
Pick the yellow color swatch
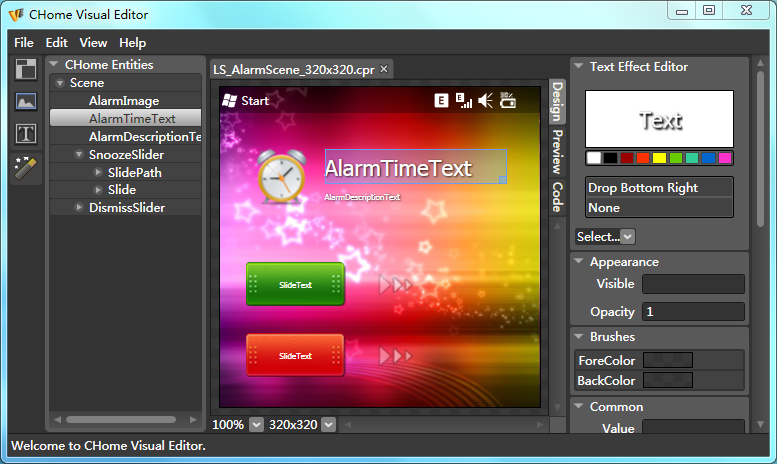tap(660, 158)
